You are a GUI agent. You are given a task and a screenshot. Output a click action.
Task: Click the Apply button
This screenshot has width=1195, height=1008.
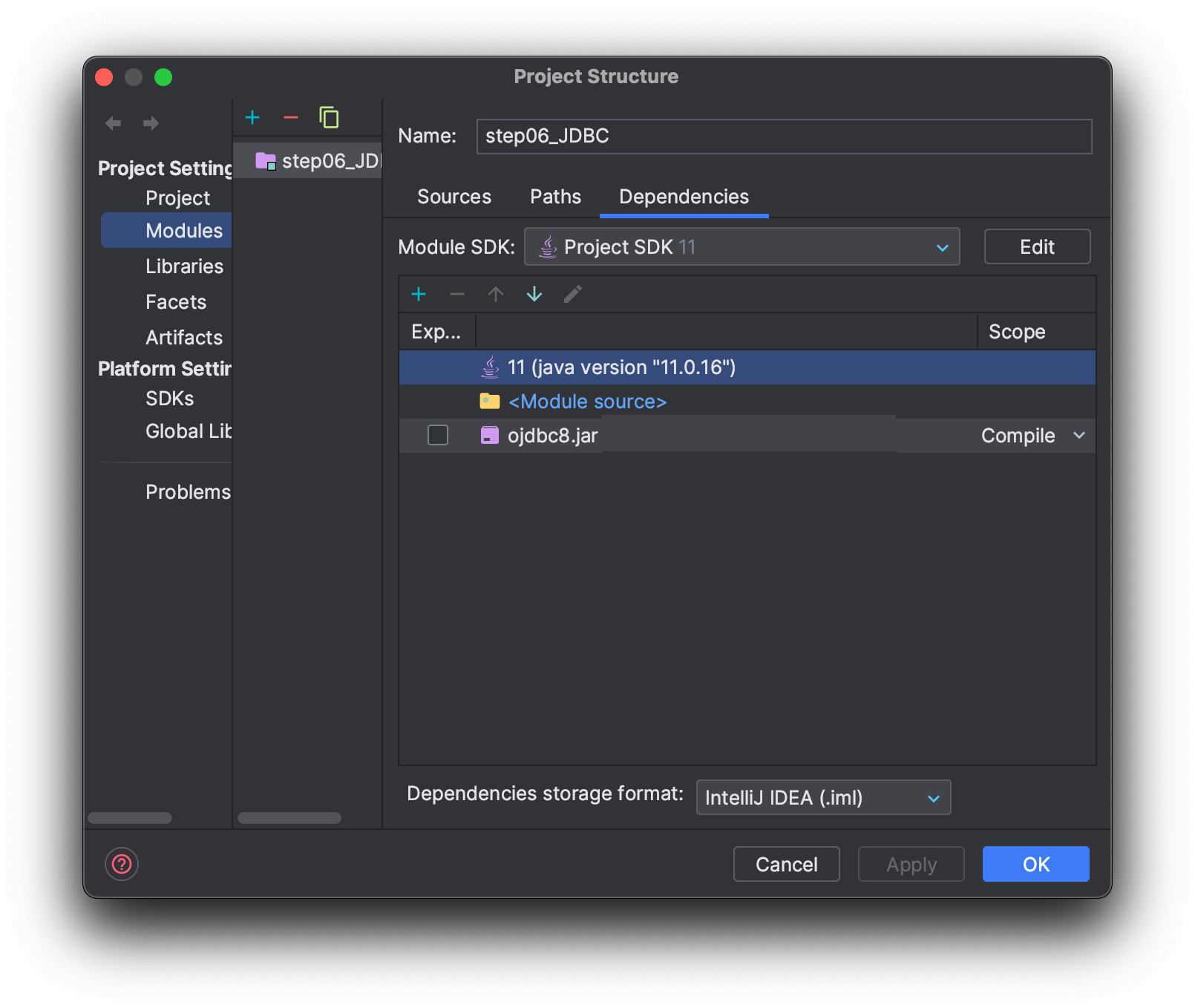point(911,865)
